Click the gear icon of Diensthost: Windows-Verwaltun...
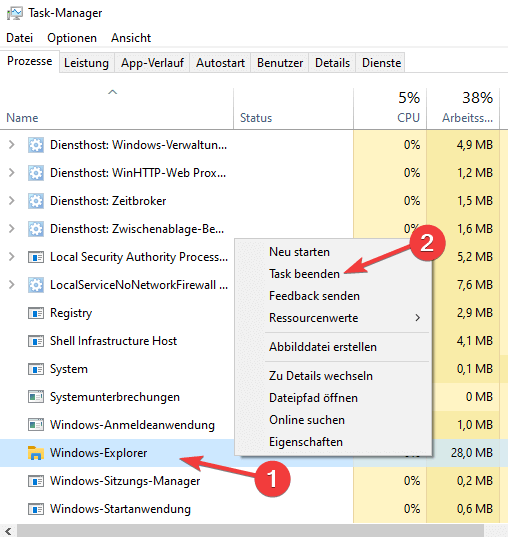The width and height of the screenshot is (508, 537). (36, 145)
